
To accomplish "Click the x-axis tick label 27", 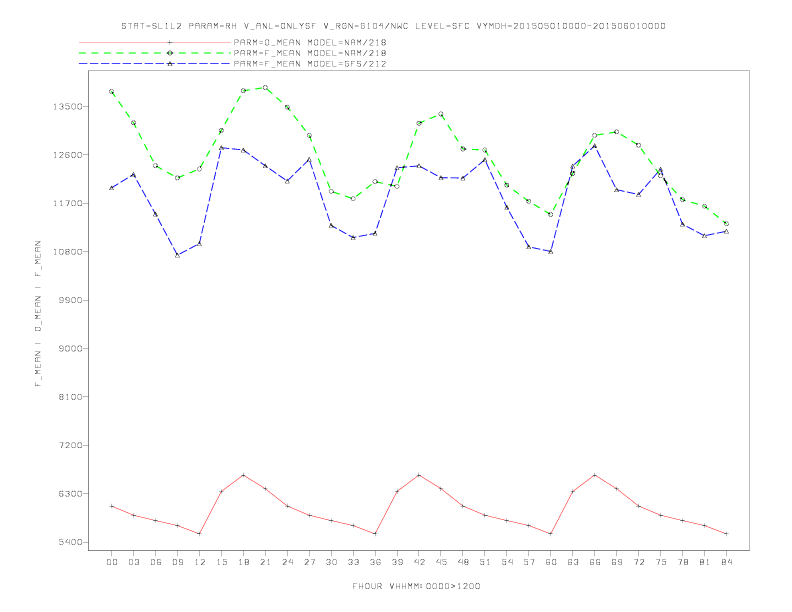I will [309, 562].
